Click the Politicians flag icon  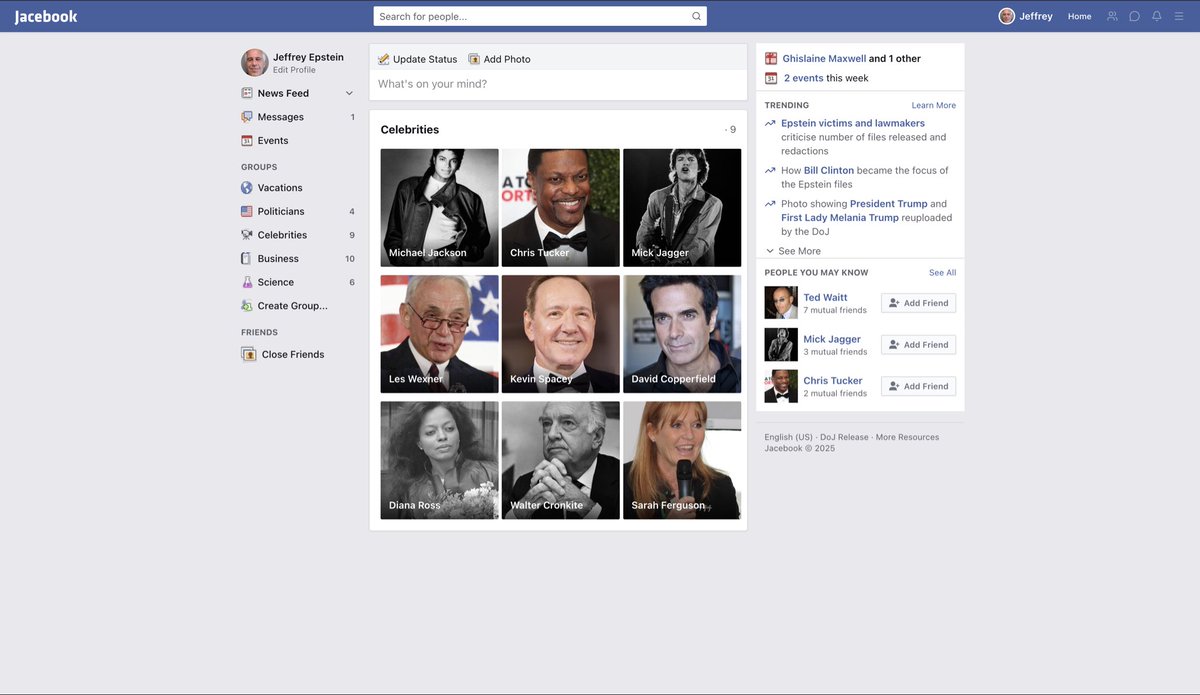pyautogui.click(x=247, y=211)
